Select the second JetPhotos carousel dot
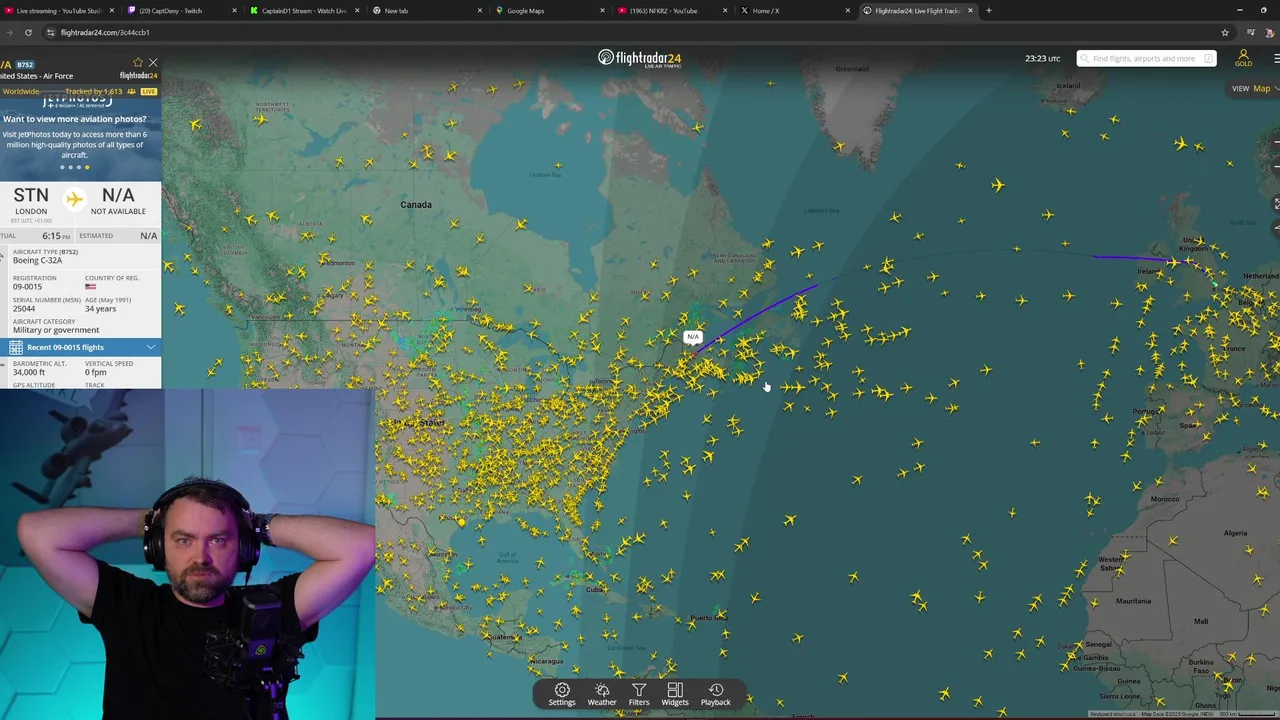Image resolution: width=1280 pixels, height=720 pixels. coord(70,167)
